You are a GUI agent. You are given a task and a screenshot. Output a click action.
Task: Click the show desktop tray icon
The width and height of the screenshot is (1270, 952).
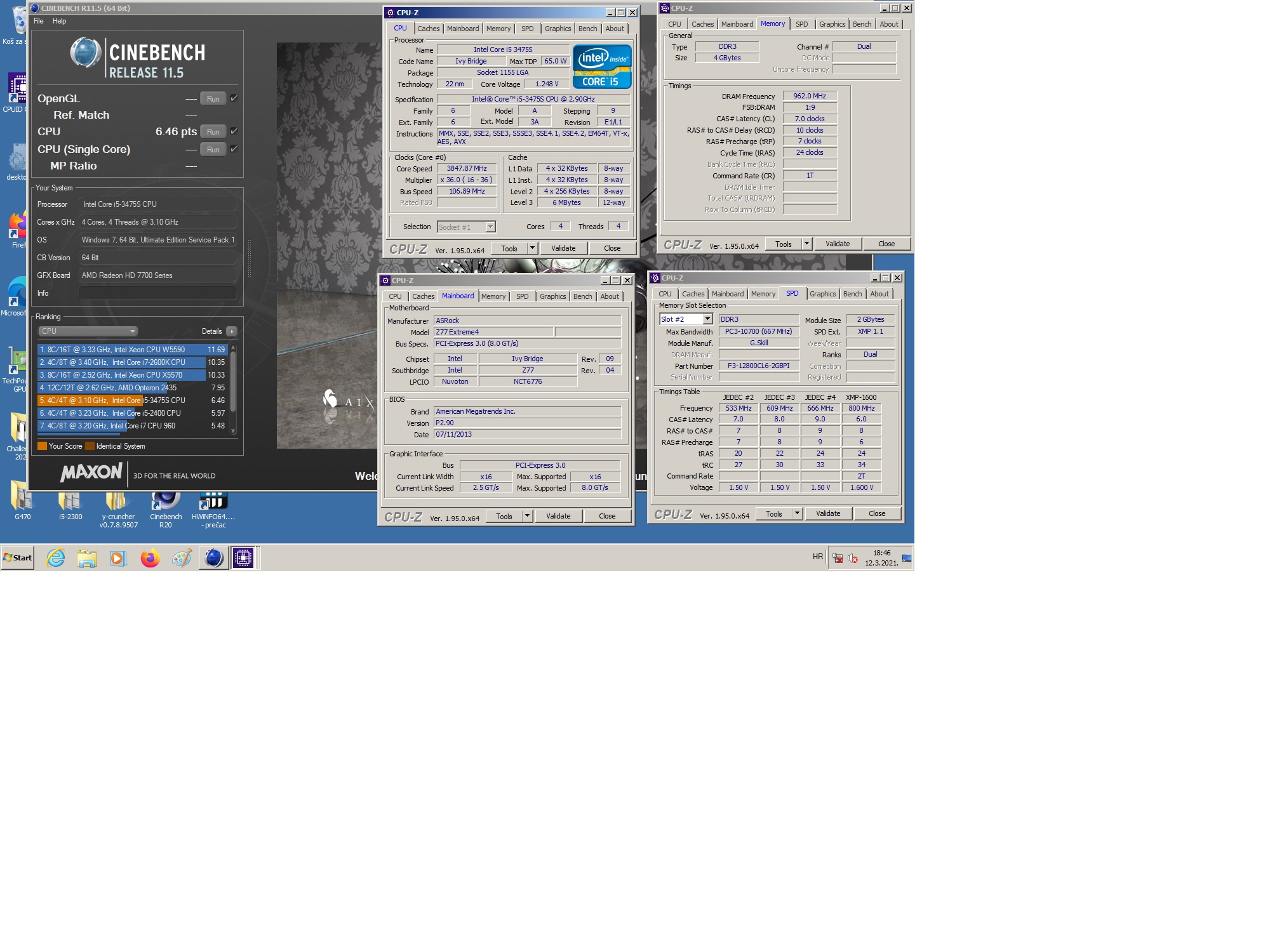click(907, 559)
